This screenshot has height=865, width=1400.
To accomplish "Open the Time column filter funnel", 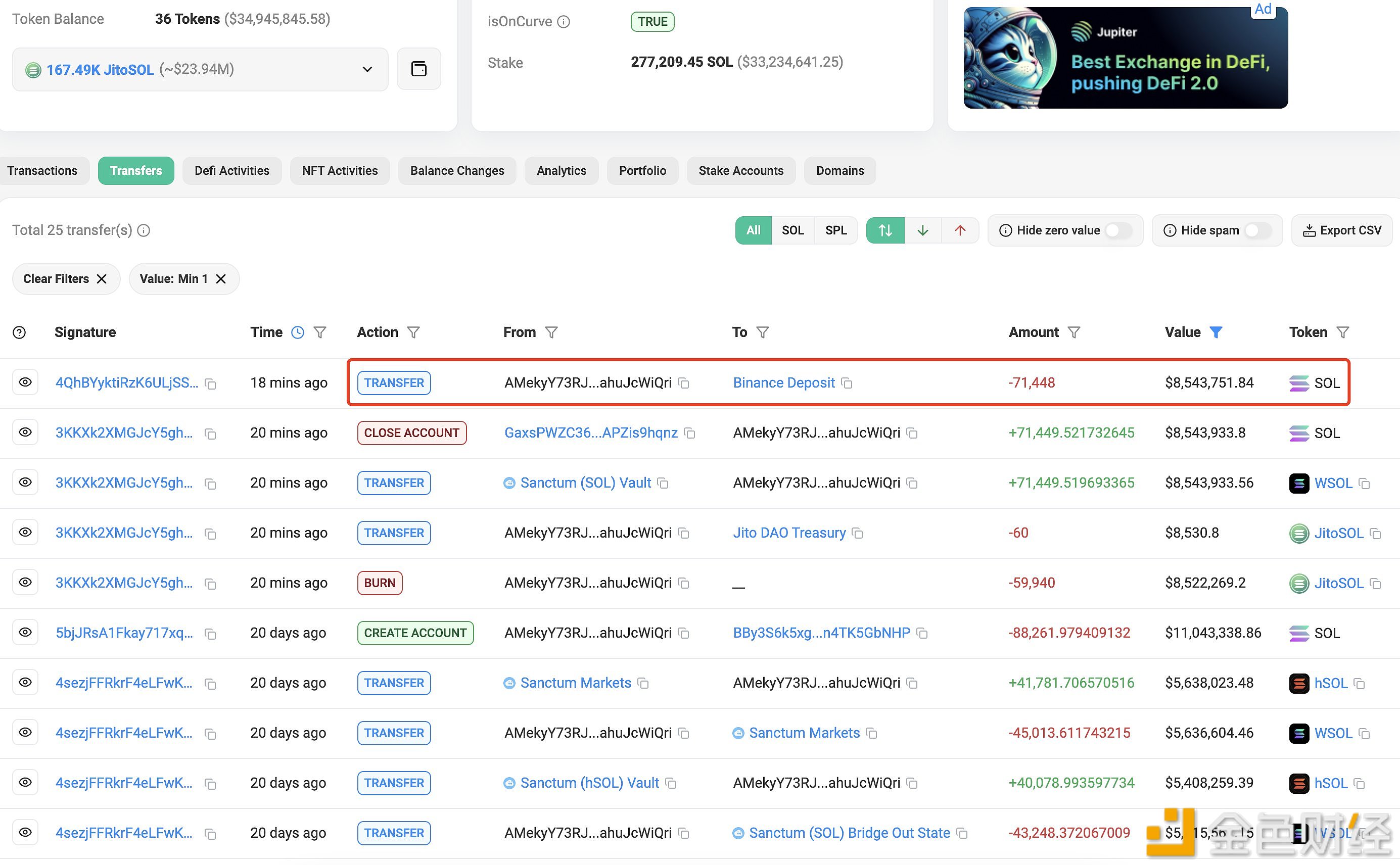I will point(320,332).
